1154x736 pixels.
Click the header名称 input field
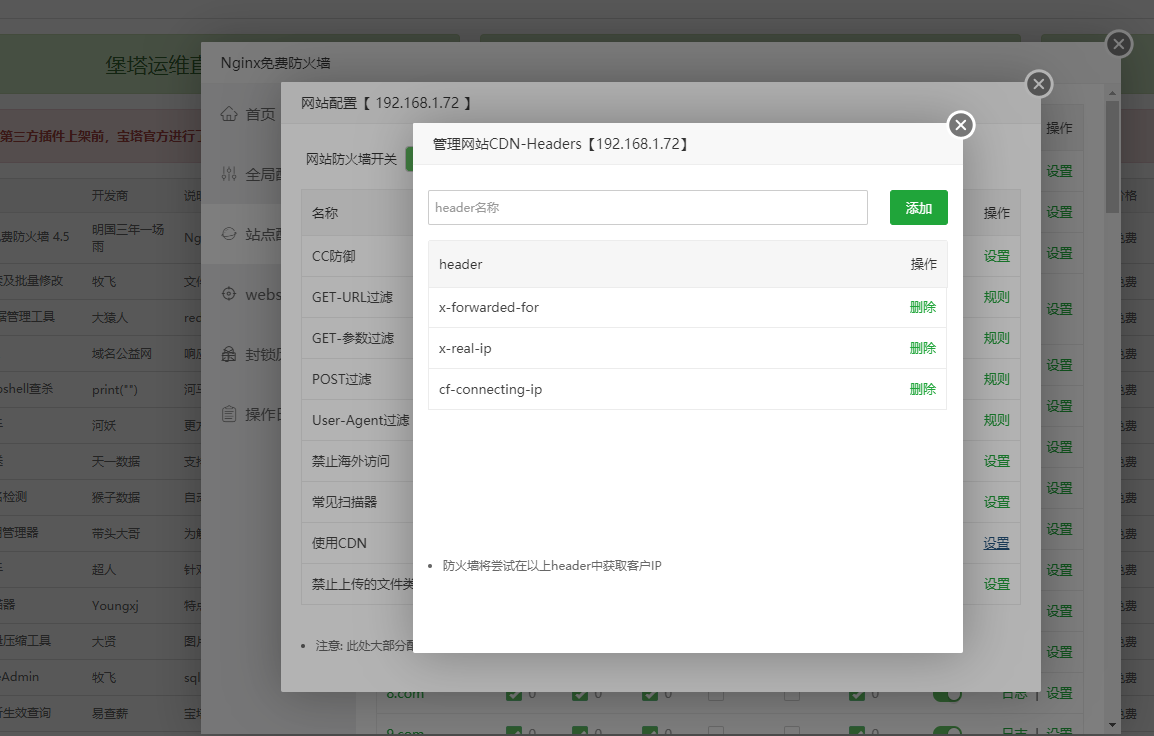647,207
